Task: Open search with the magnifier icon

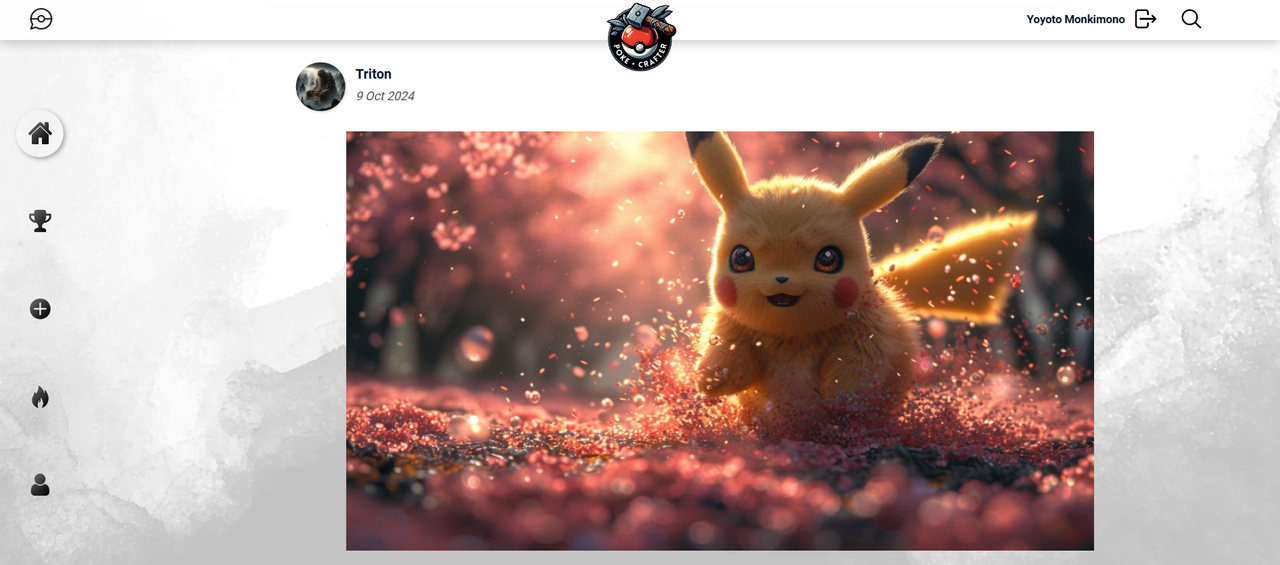Action: coord(1191,19)
